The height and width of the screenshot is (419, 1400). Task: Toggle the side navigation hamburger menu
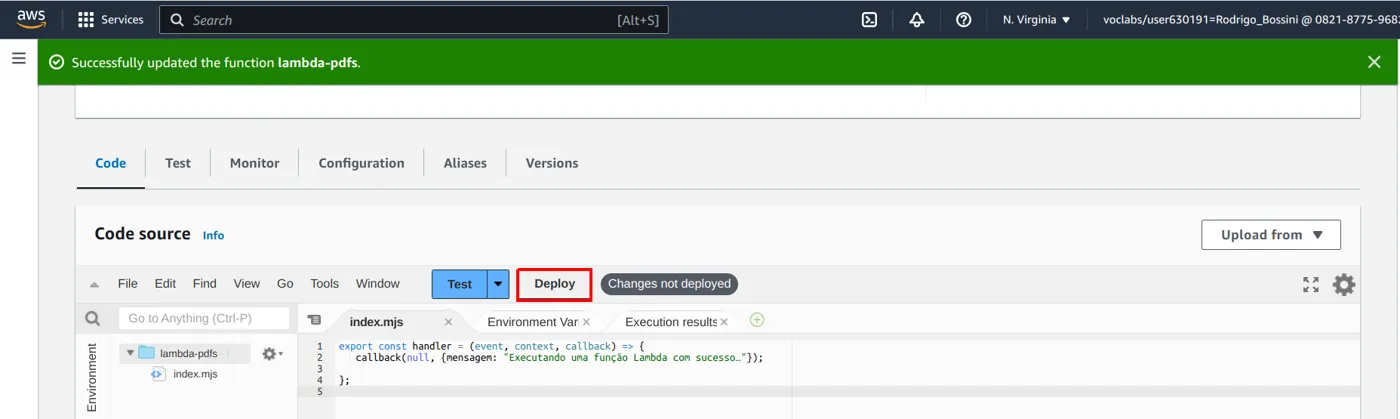point(18,59)
